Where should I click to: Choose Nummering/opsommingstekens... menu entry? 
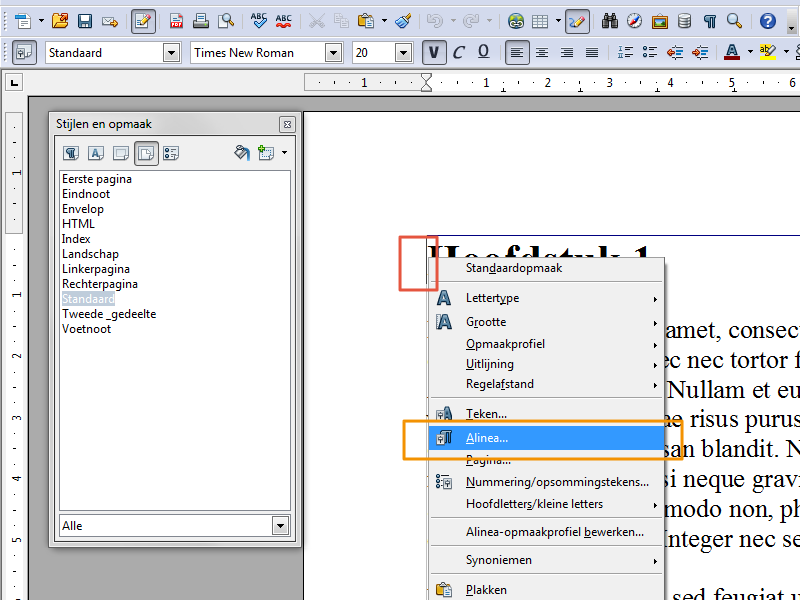(546, 482)
